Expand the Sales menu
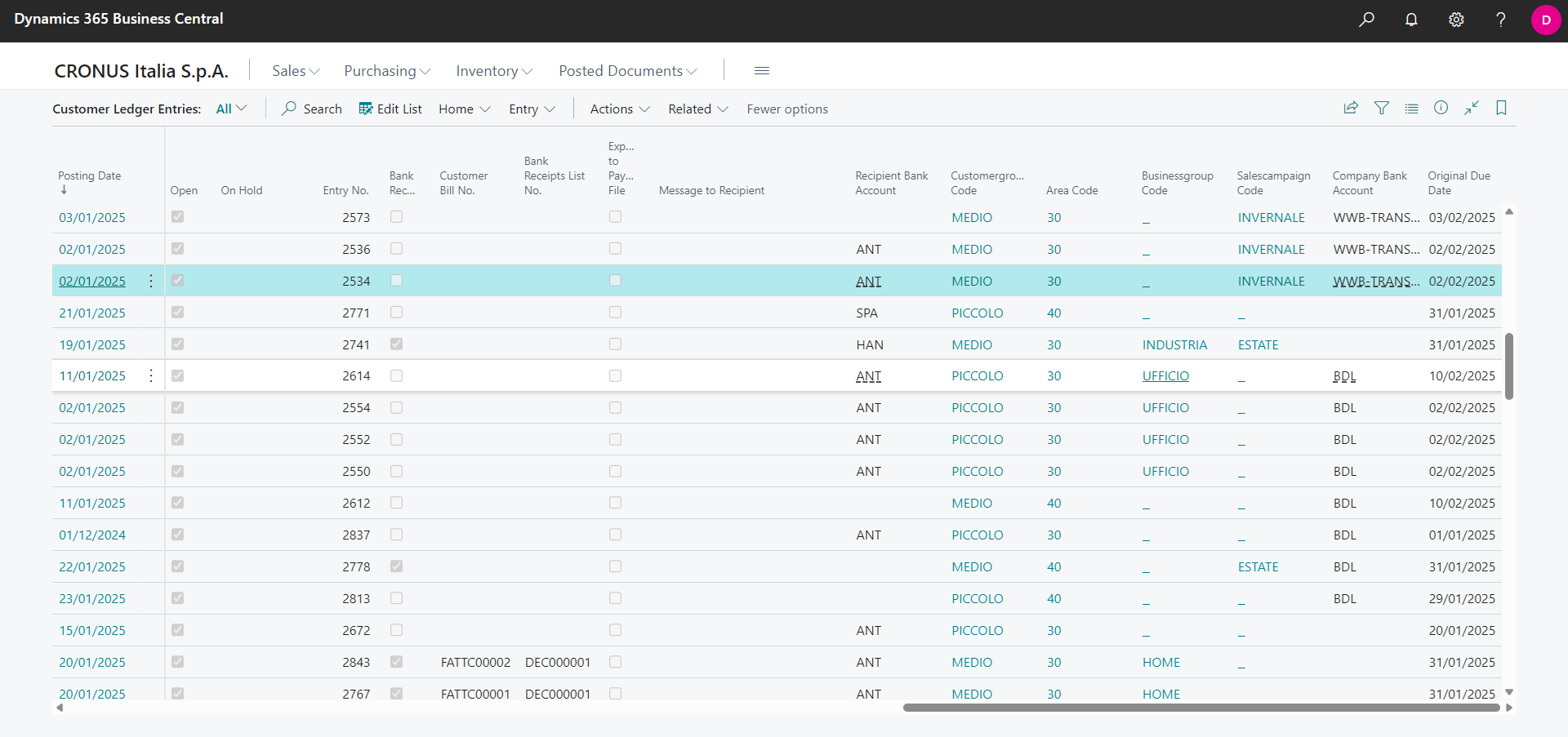 296,71
